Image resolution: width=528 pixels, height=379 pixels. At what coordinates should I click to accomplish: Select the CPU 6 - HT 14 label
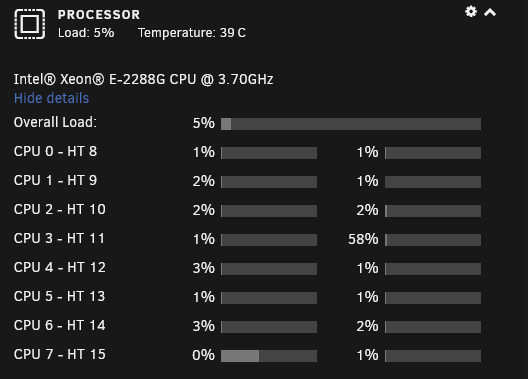pos(60,325)
